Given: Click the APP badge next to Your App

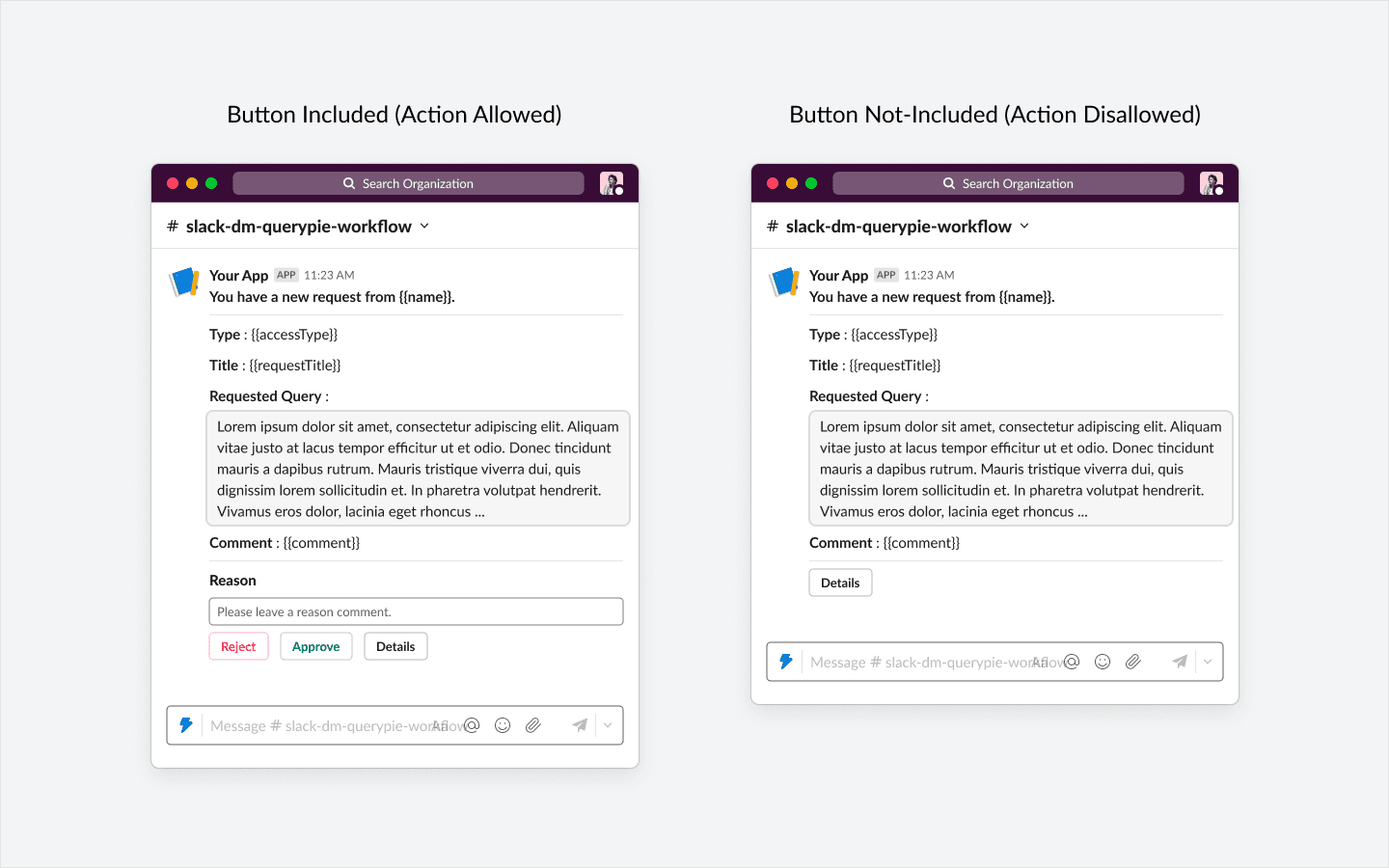Looking at the screenshot, I should [x=286, y=274].
